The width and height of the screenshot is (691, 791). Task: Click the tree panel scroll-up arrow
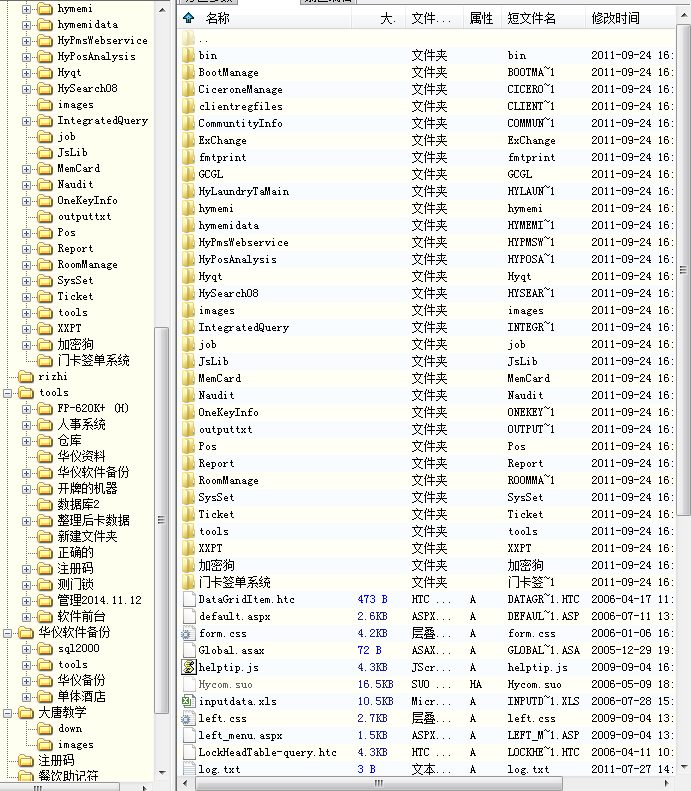162,10
